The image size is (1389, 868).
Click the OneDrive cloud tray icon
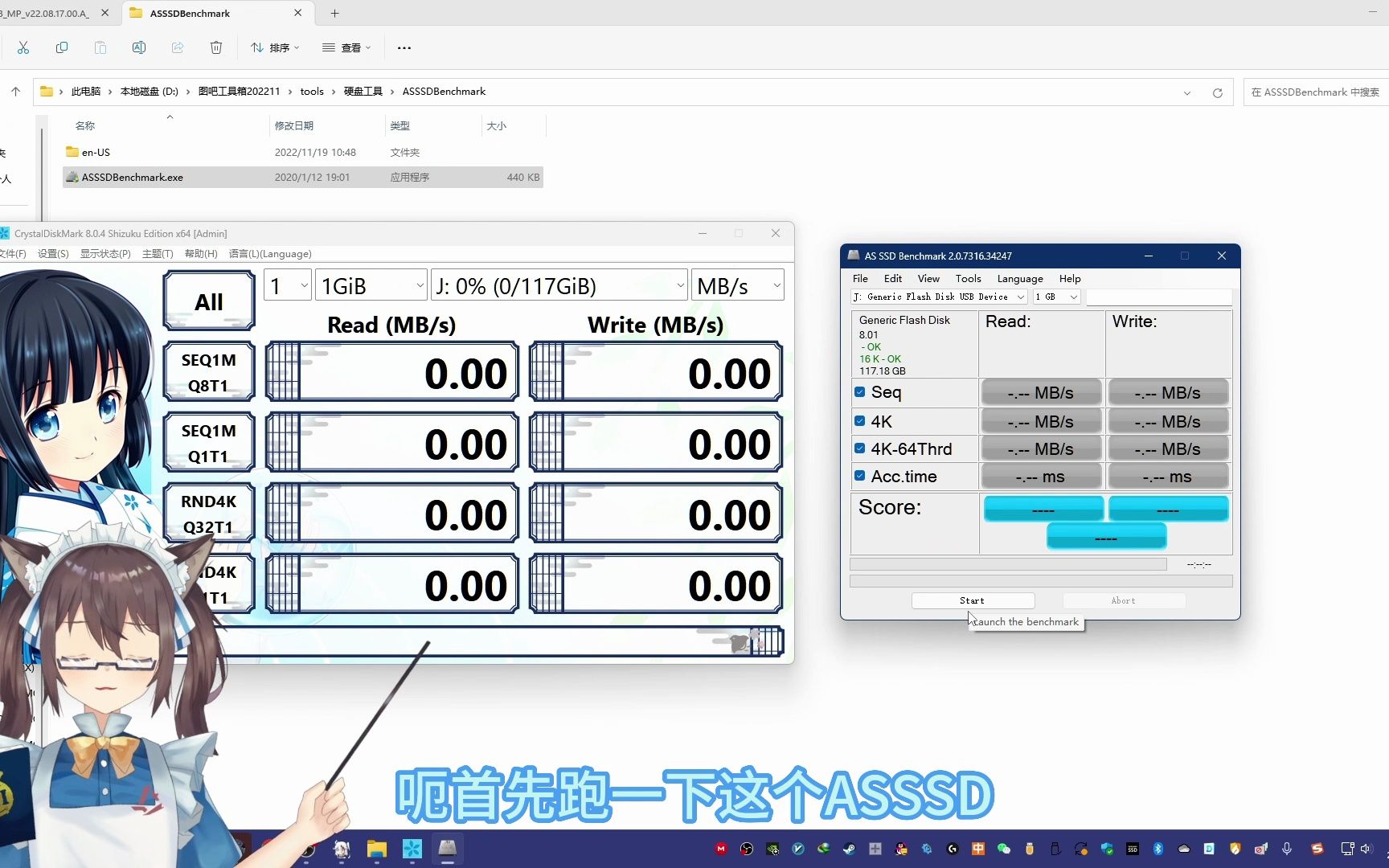pos(1184,849)
